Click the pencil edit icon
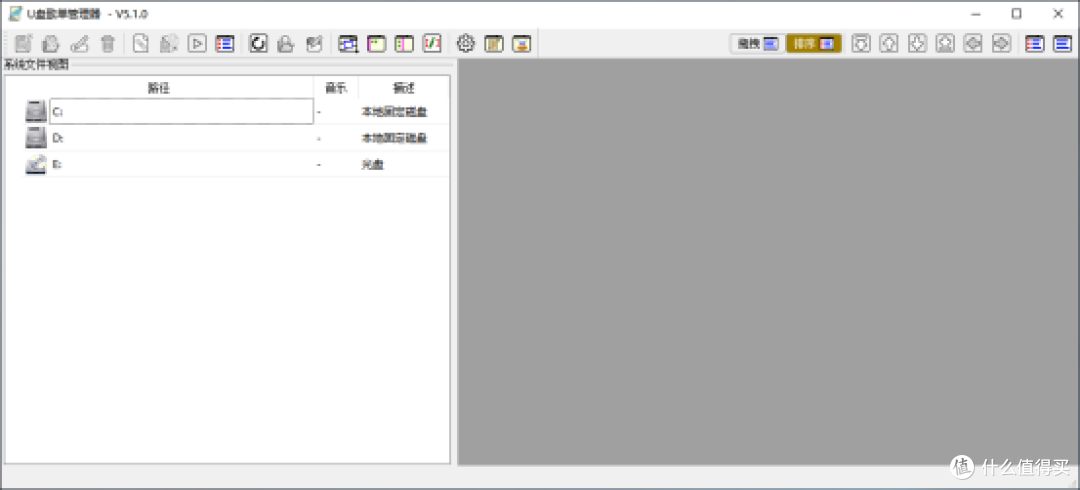 pos(79,44)
